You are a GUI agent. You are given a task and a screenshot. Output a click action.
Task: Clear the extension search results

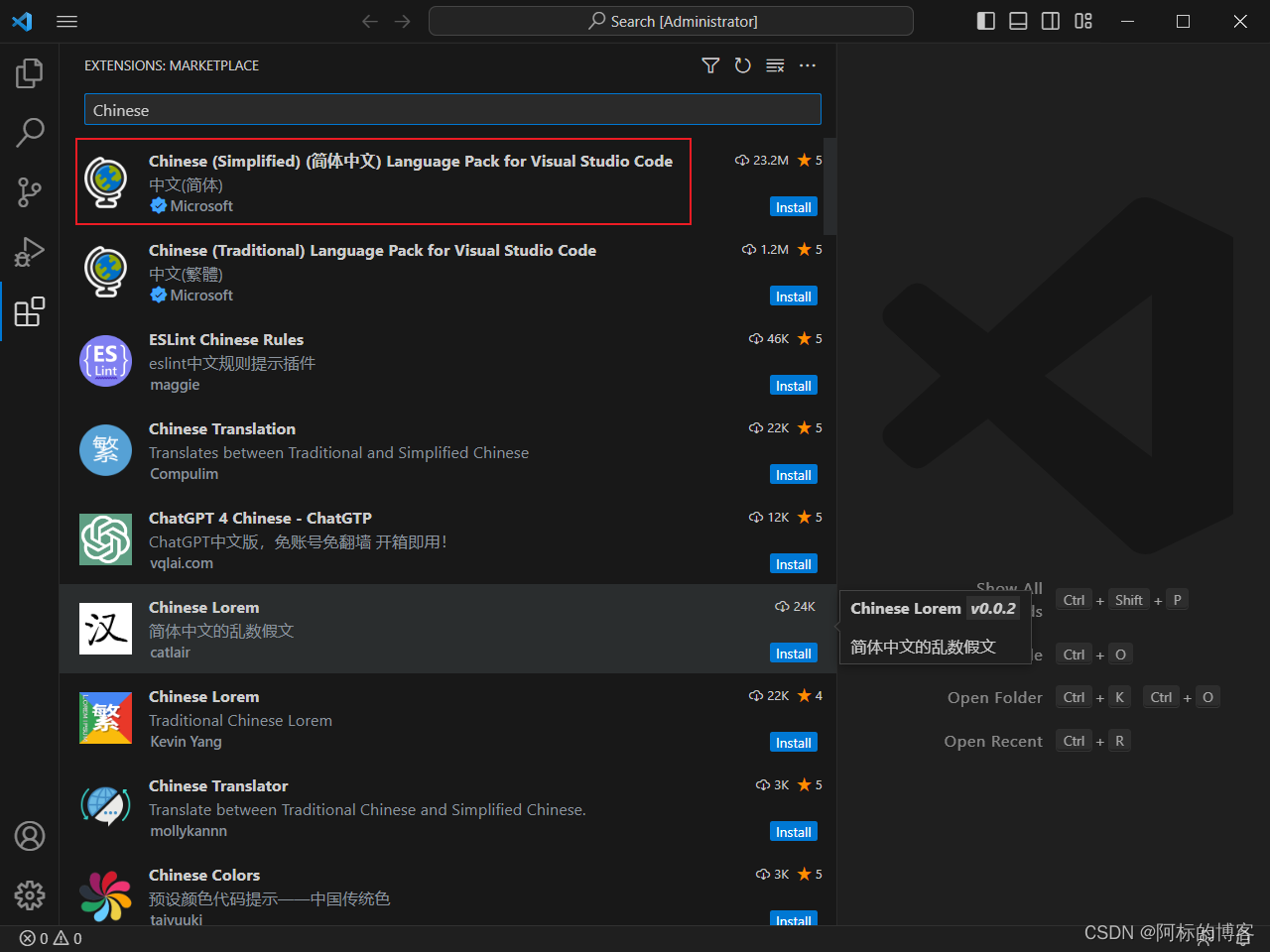click(775, 65)
